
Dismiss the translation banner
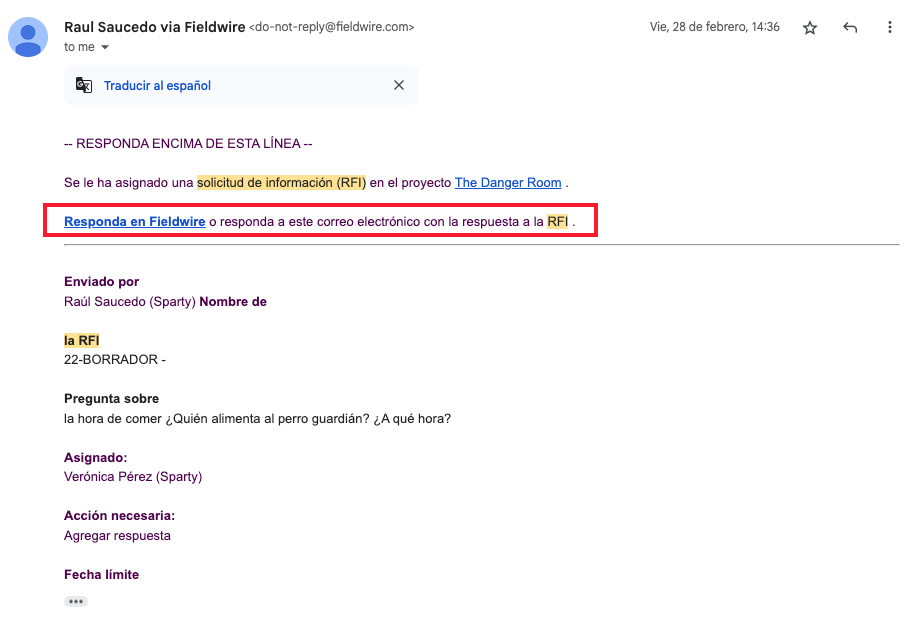399,85
